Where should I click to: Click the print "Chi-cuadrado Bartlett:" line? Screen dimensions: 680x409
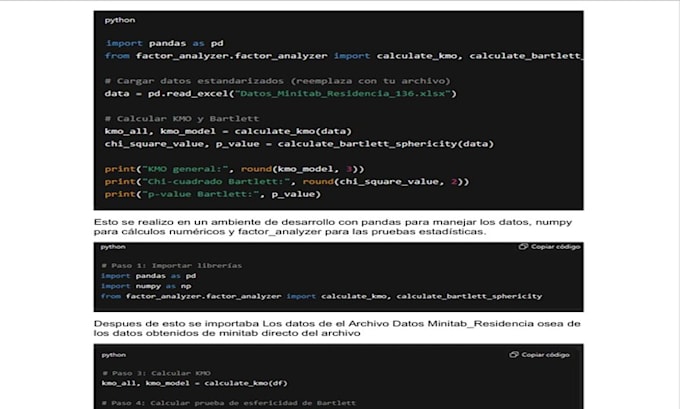[287, 182]
